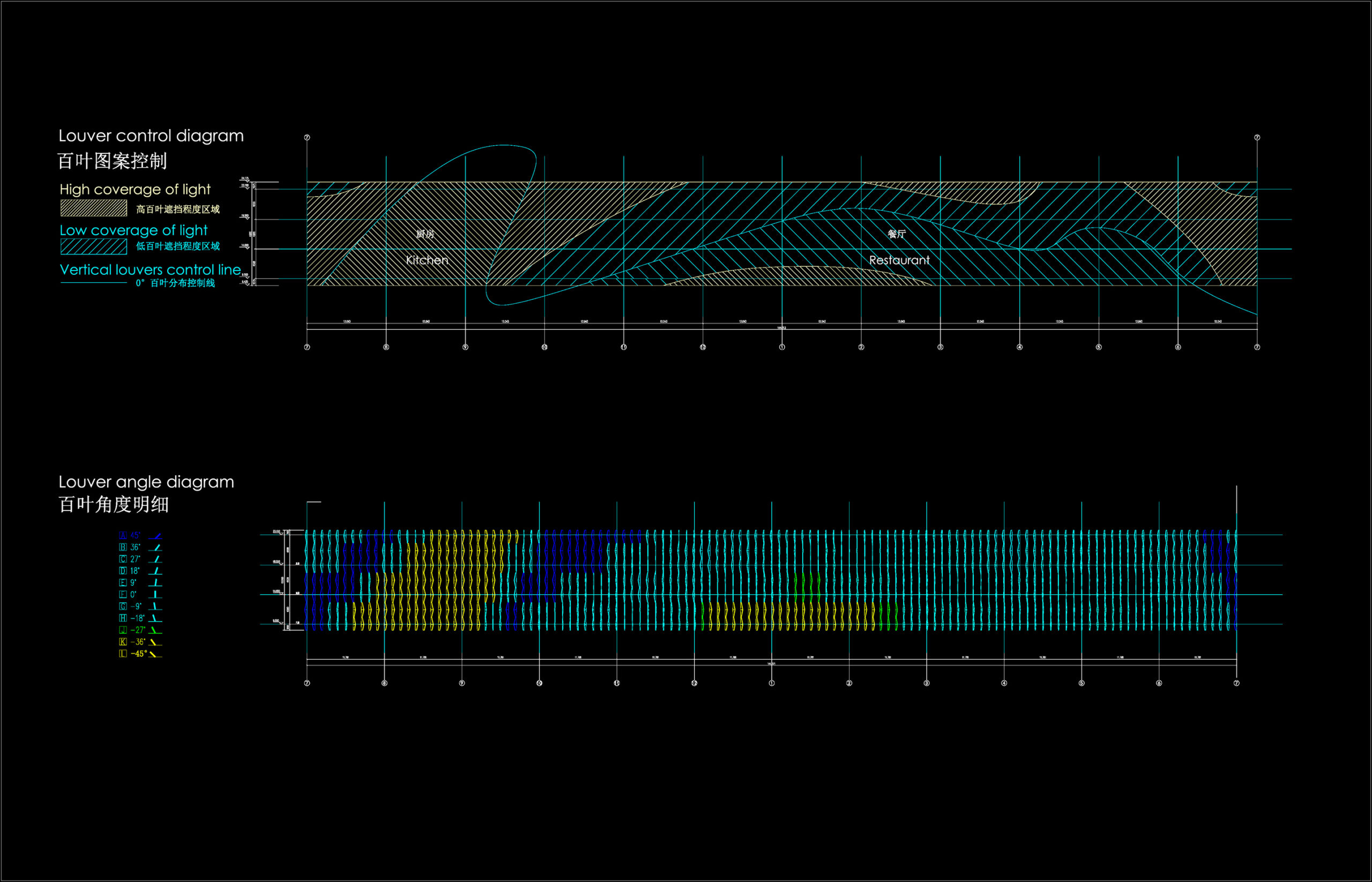Image resolution: width=1372 pixels, height=882 pixels.
Task: Click the boxed letter A legend marker
Action: pos(123,535)
